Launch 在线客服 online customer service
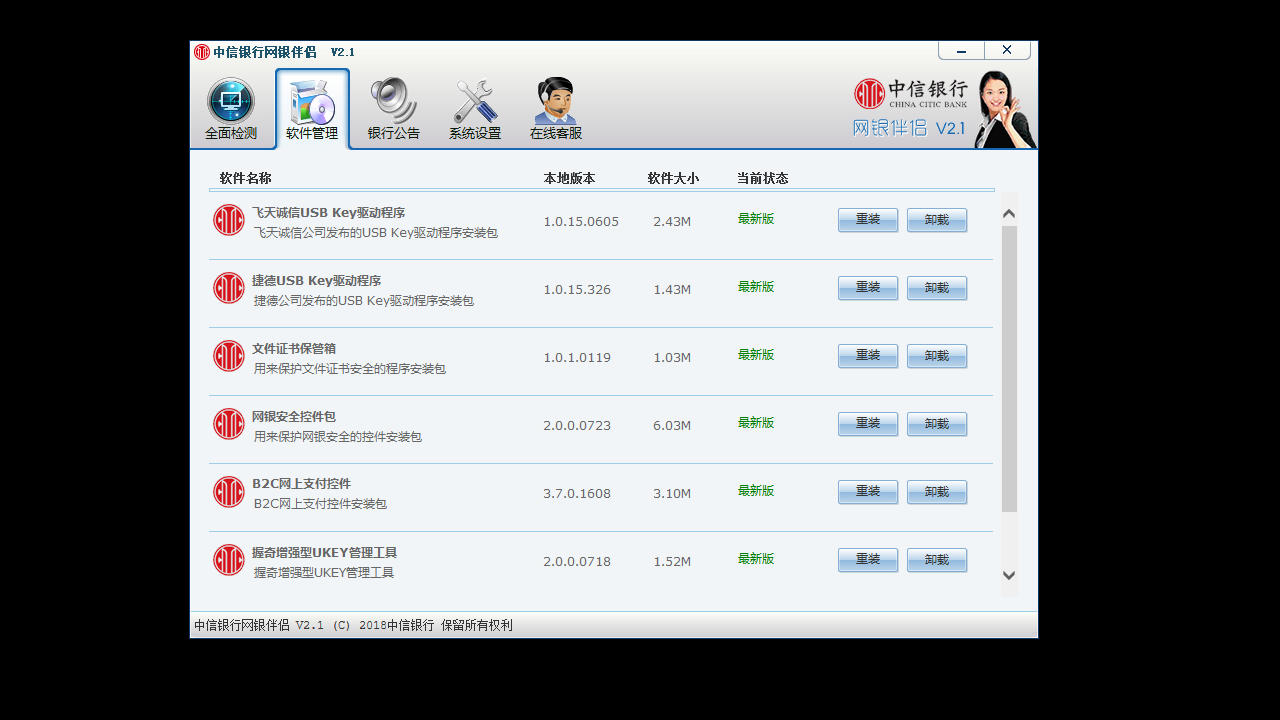The width and height of the screenshot is (1280, 720). (x=554, y=105)
